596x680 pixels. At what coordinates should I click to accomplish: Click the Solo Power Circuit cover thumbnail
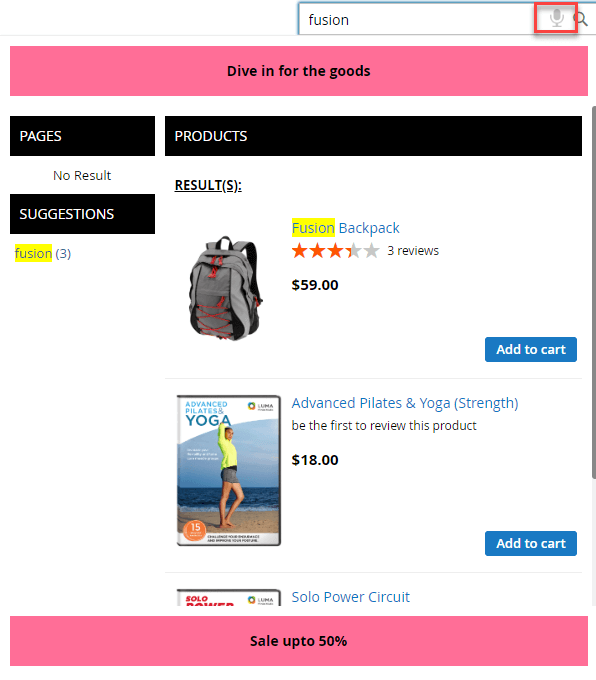coord(229,597)
